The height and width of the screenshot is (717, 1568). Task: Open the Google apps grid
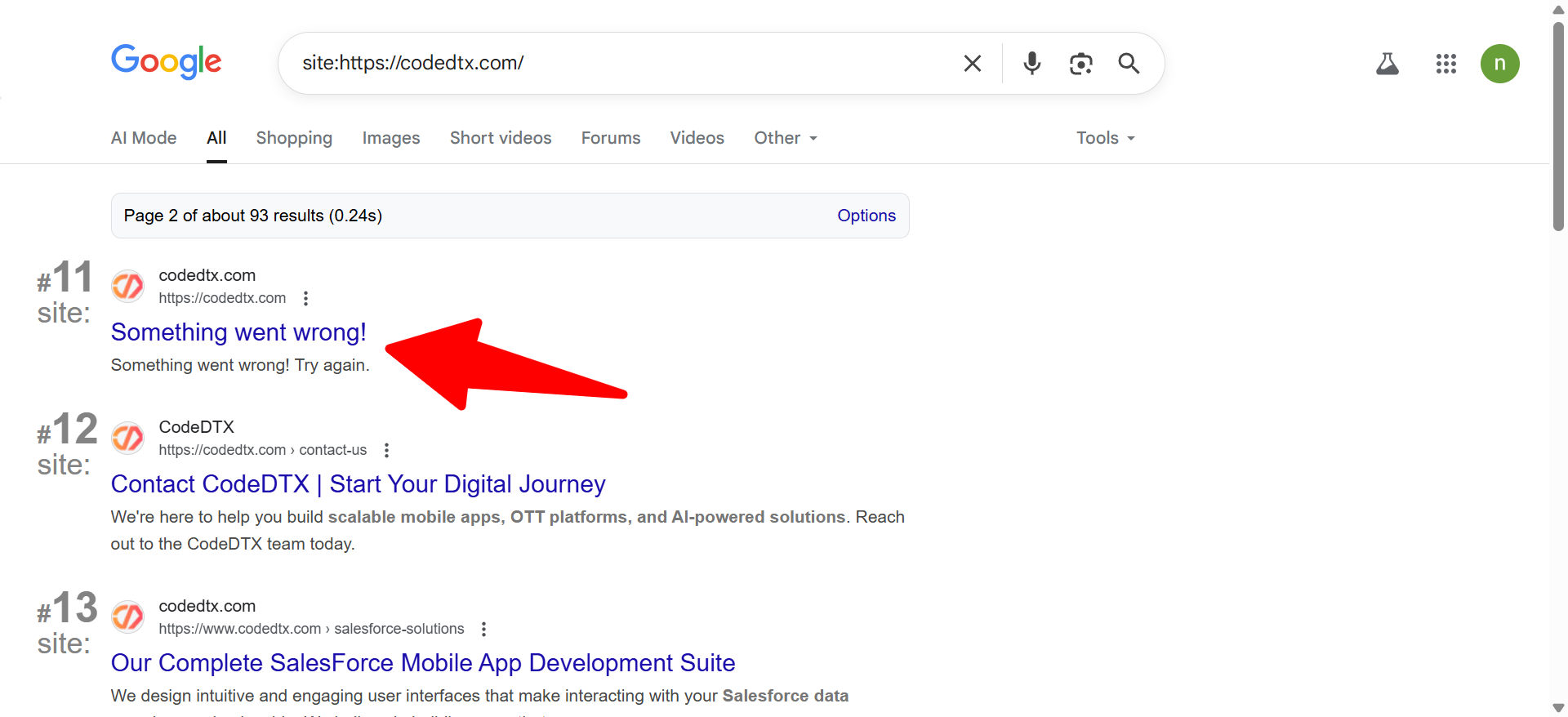click(1446, 64)
